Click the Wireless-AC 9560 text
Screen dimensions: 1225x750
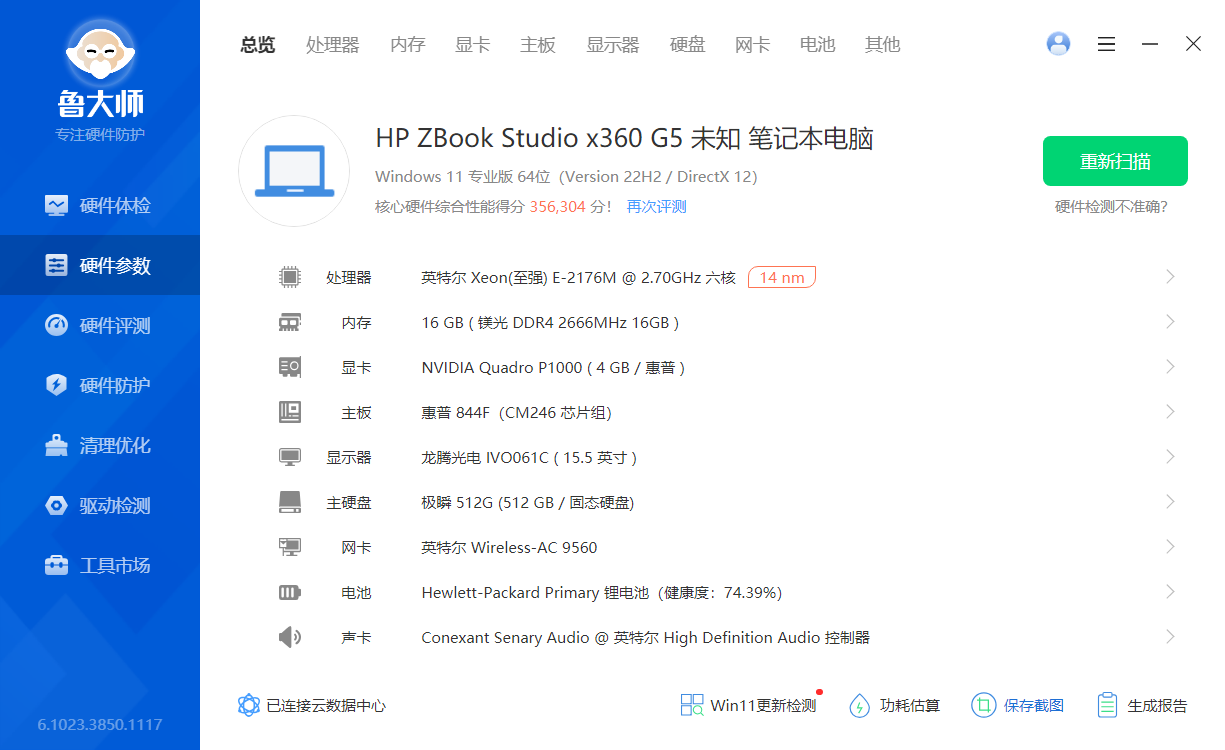click(509, 547)
